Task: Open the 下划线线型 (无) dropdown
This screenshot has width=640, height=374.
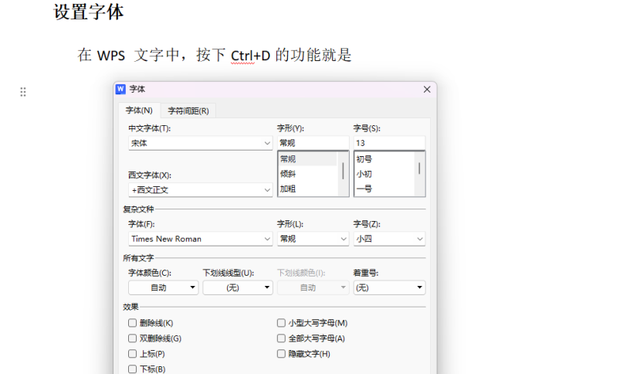Action: [x=238, y=287]
